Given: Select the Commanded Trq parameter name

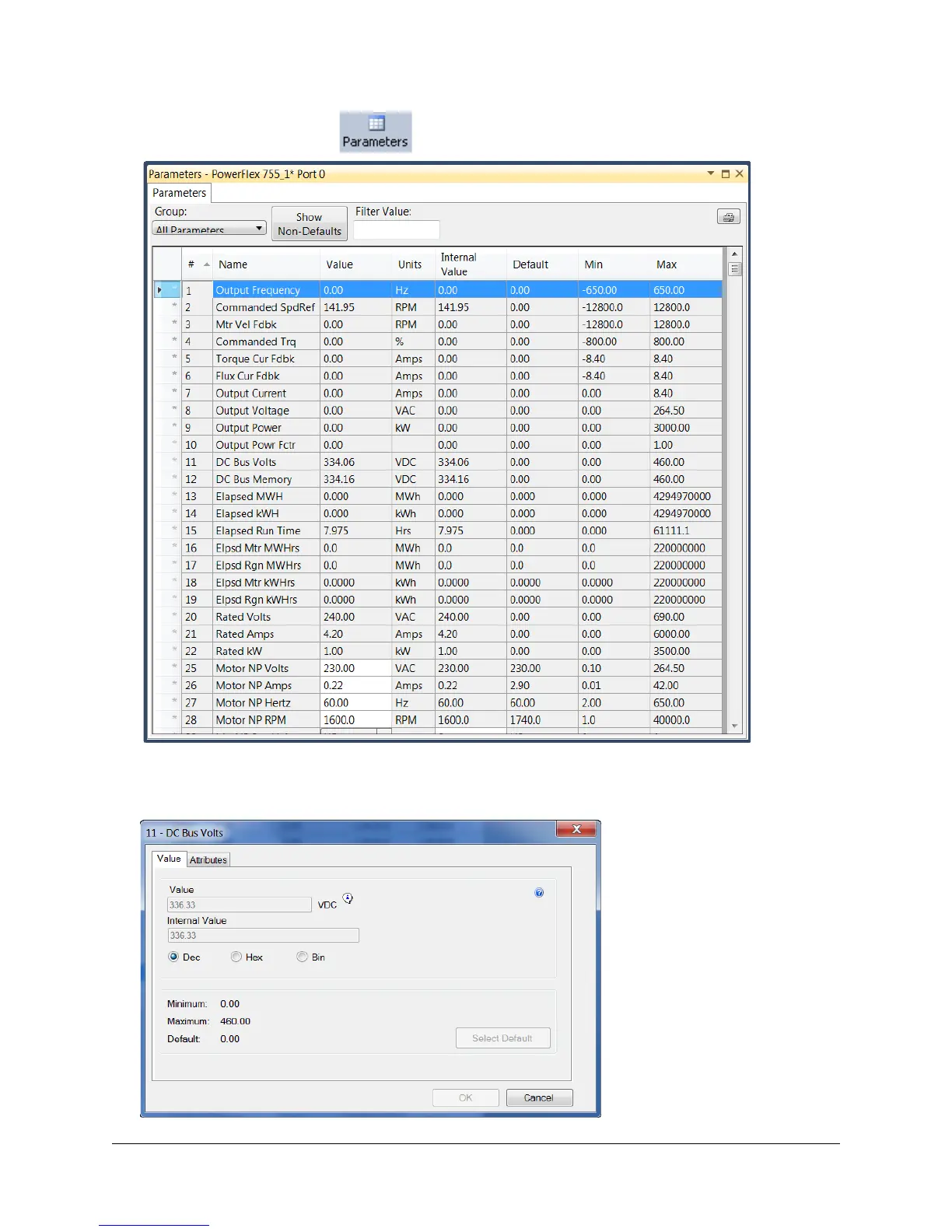Looking at the screenshot, I should (x=256, y=341).
